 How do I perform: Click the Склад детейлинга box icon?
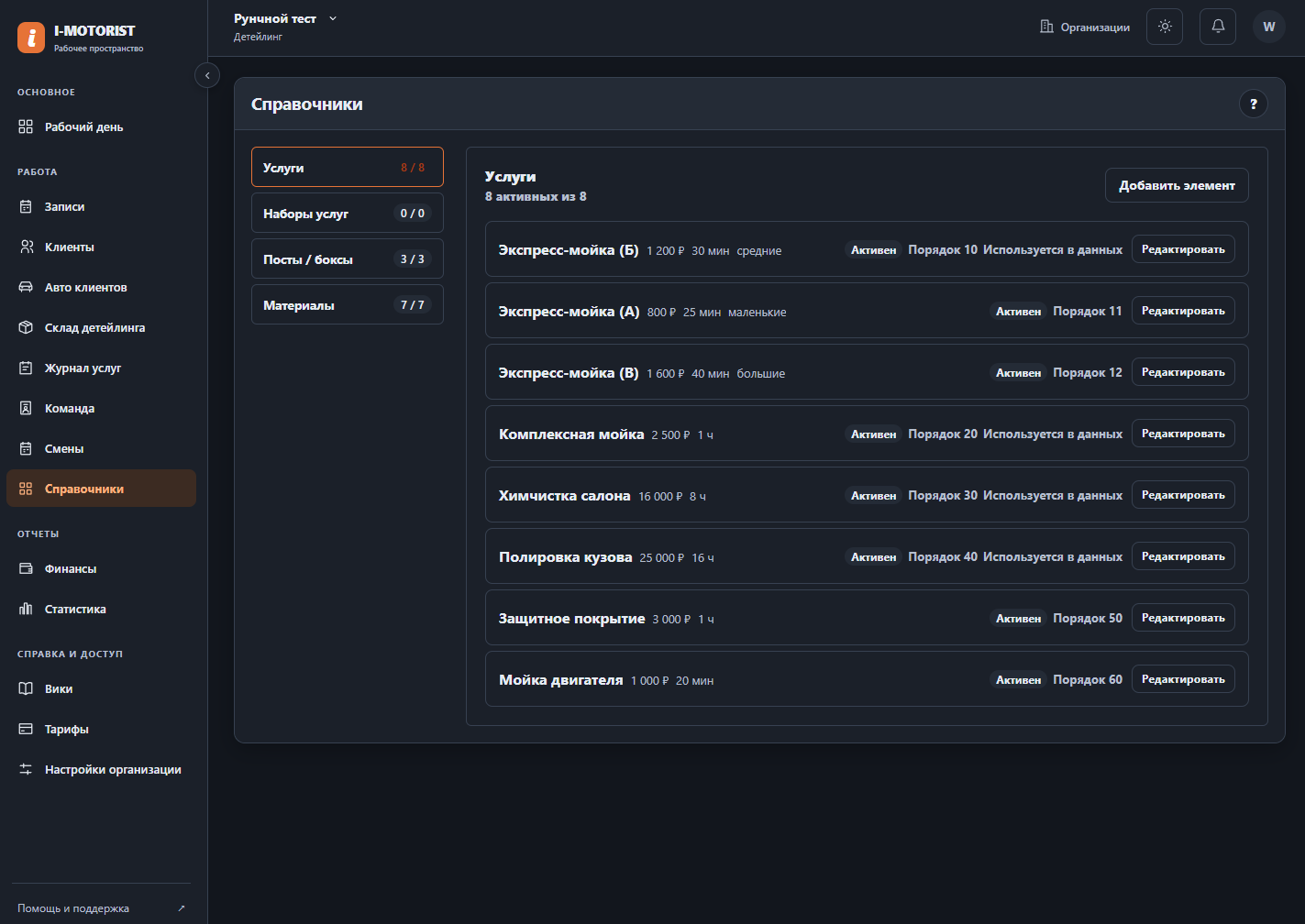click(26, 327)
